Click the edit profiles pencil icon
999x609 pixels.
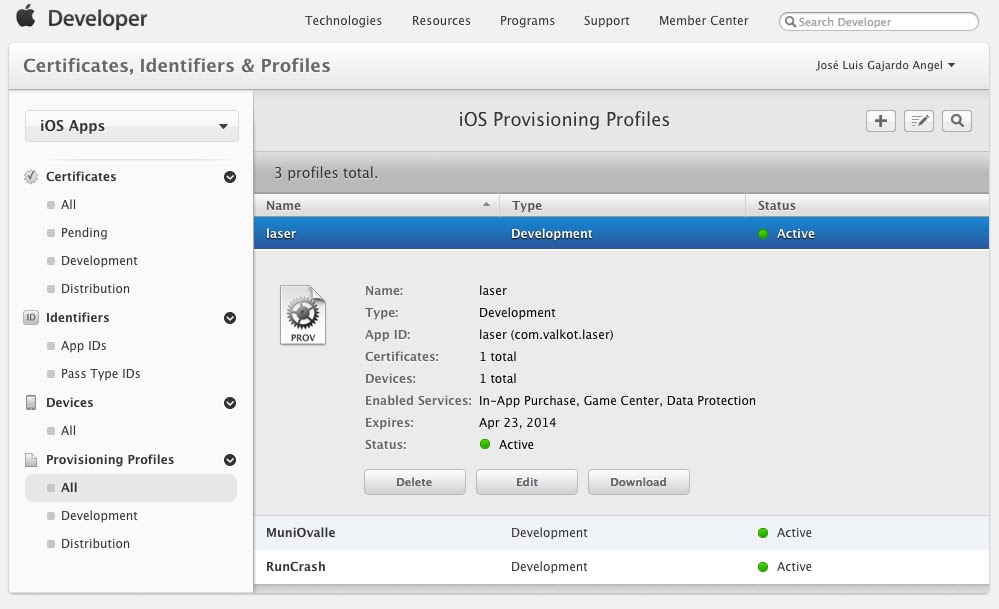pyautogui.click(x=919, y=121)
